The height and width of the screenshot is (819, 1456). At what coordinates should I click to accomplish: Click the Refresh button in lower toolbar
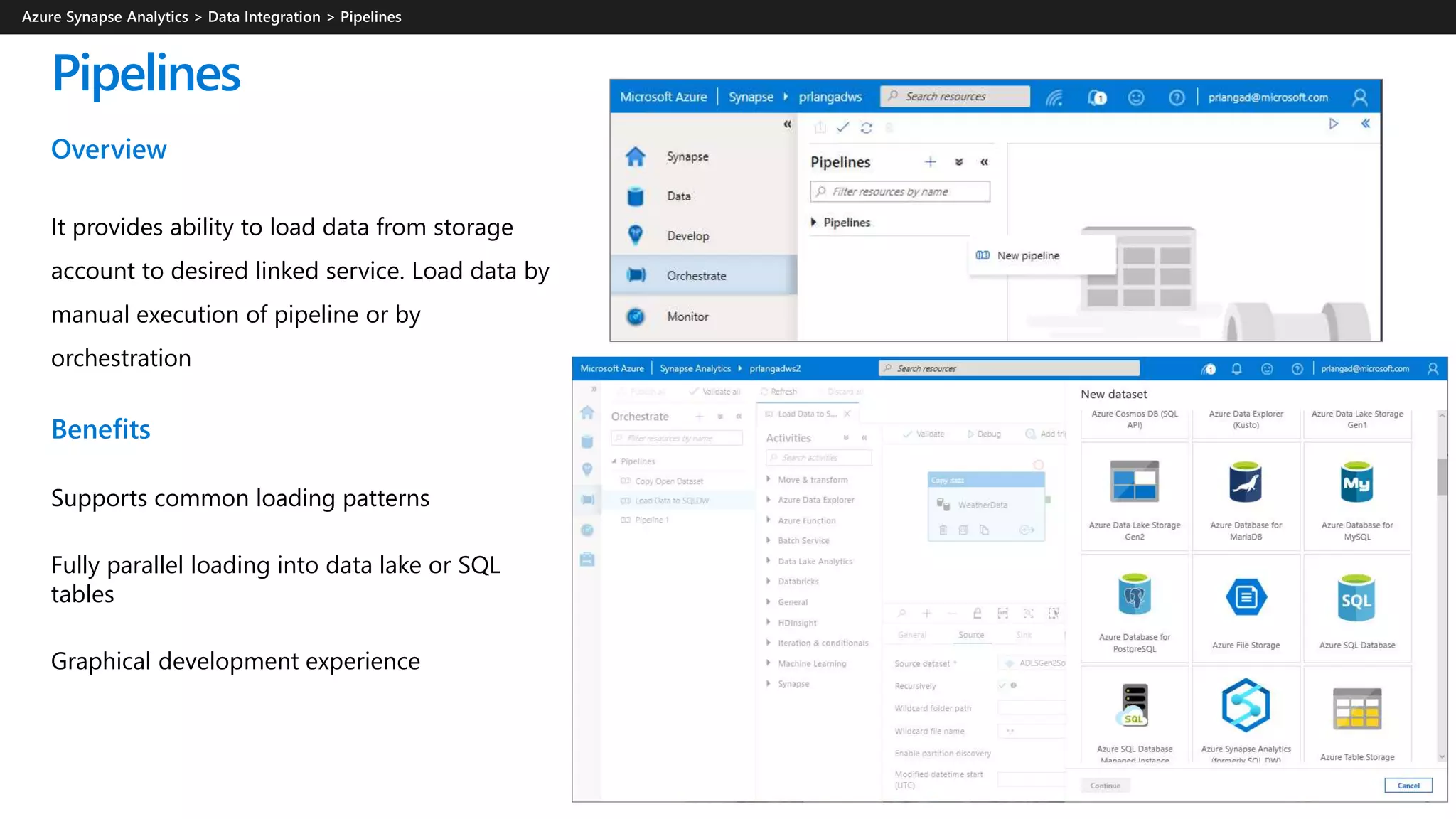pyautogui.click(x=778, y=392)
